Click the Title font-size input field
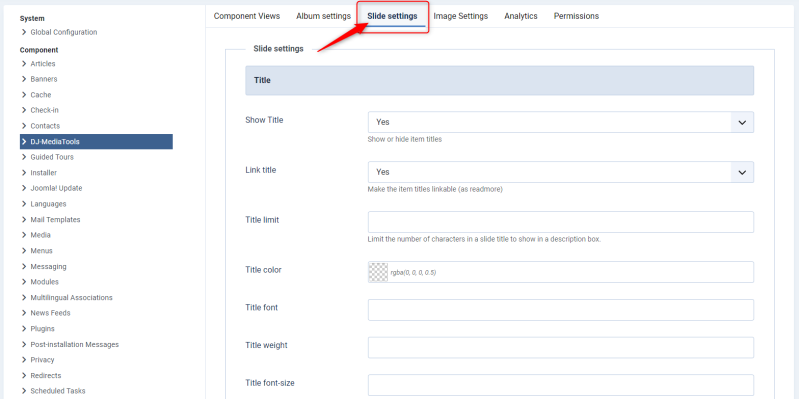This screenshot has width=800, height=399. [561, 385]
